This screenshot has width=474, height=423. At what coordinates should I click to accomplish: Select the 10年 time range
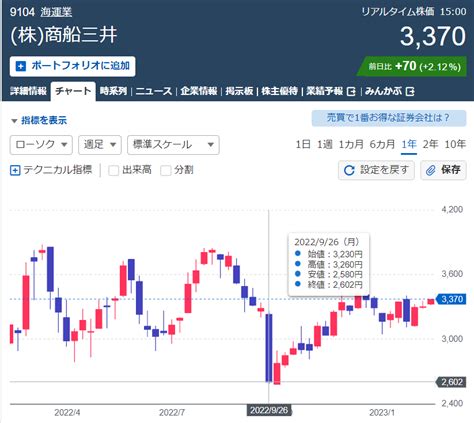point(455,144)
